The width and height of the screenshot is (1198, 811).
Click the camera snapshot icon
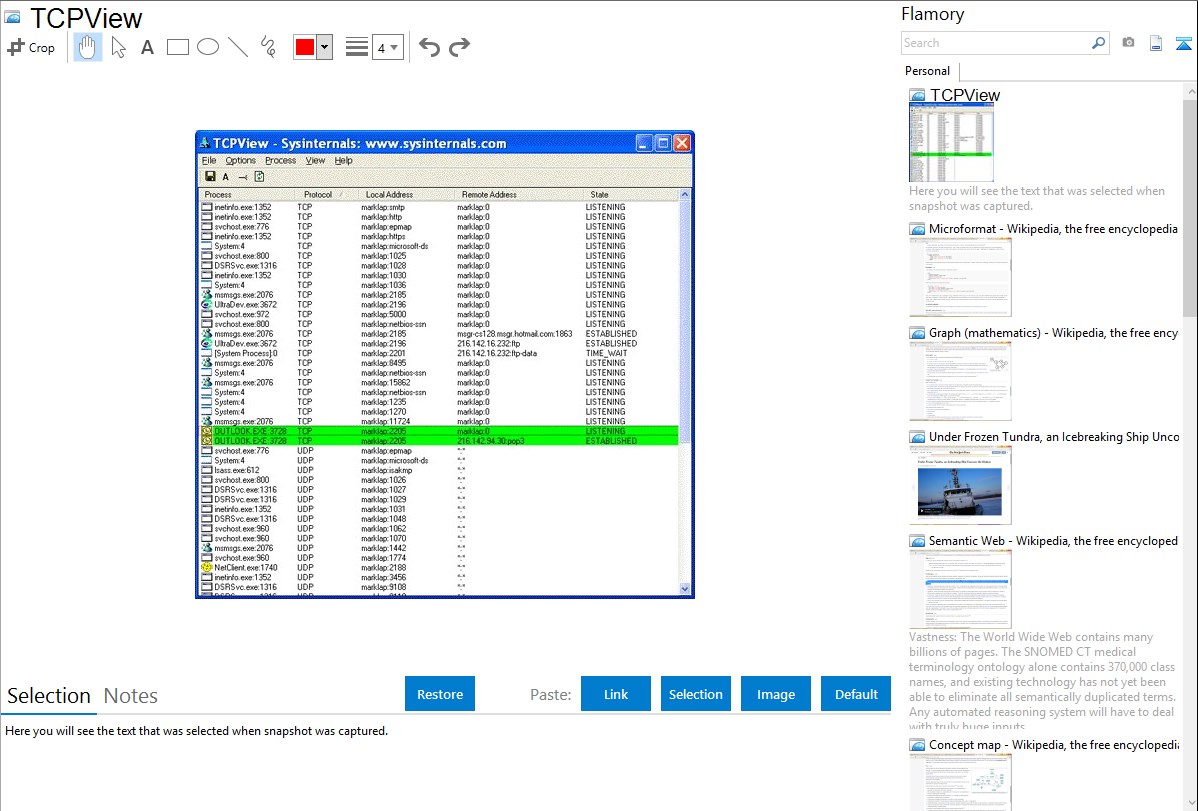point(1128,43)
